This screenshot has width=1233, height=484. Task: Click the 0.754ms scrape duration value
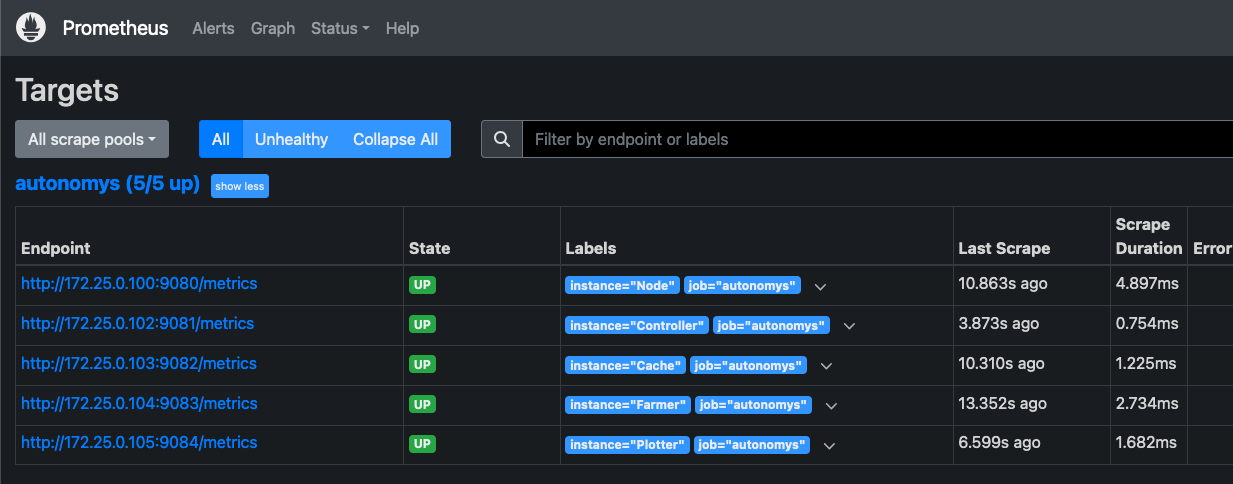coord(1147,324)
